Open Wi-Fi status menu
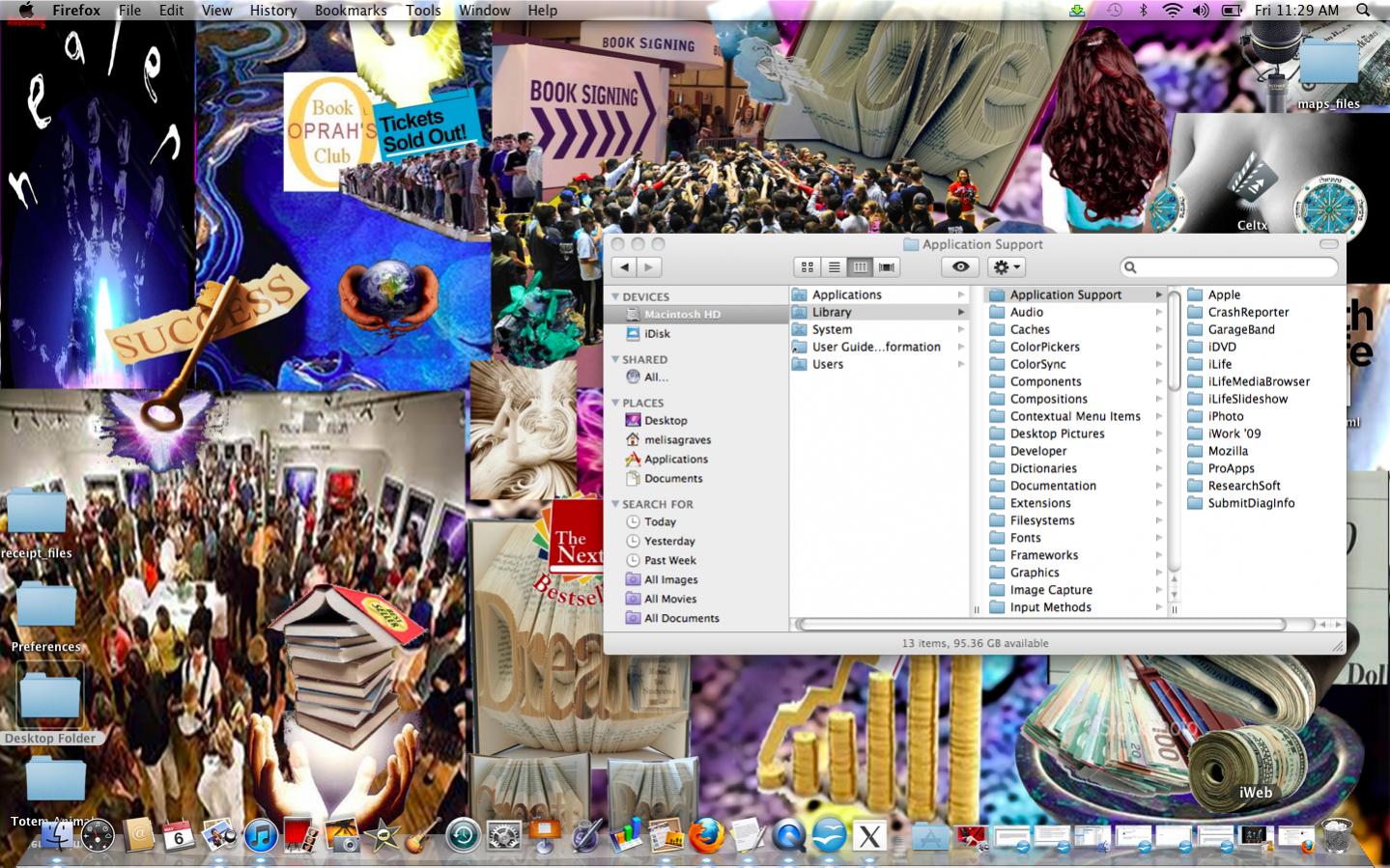 coord(1172,11)
